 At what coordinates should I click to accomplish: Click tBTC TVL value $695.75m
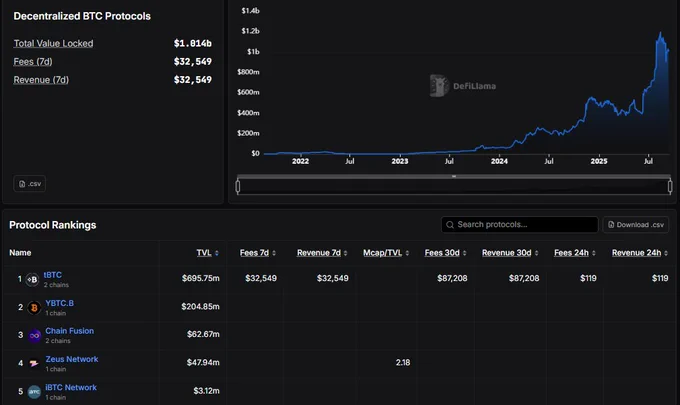[200, 278]
